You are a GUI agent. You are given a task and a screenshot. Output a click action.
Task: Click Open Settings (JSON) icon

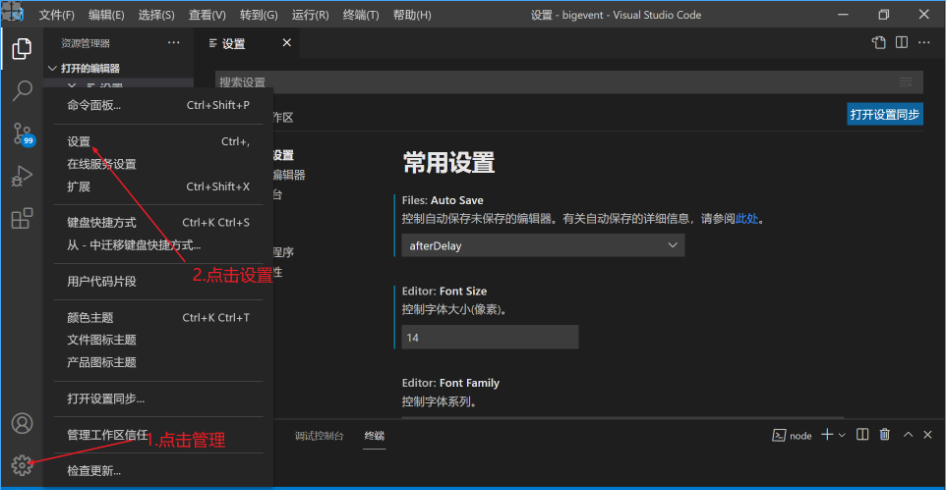[879, 43]
